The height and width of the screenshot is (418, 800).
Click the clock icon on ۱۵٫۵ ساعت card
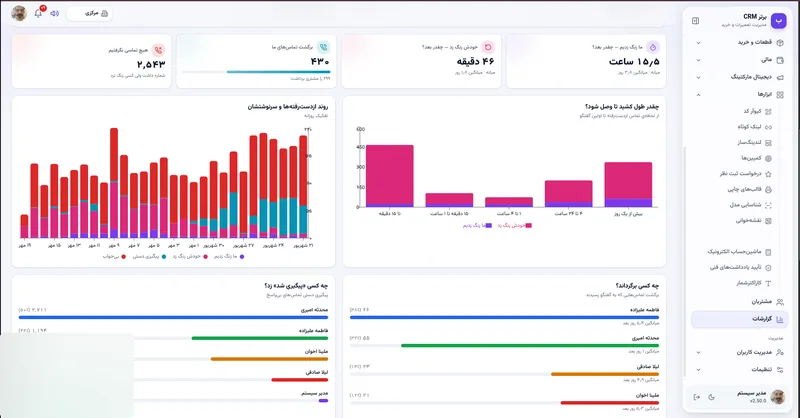[x=653, y=47]
